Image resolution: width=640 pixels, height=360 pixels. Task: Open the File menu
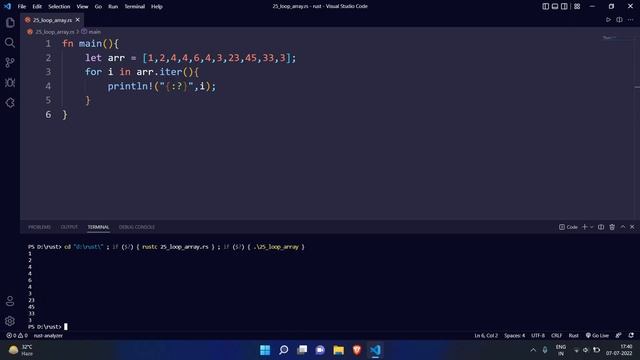(x=22, y=6)
